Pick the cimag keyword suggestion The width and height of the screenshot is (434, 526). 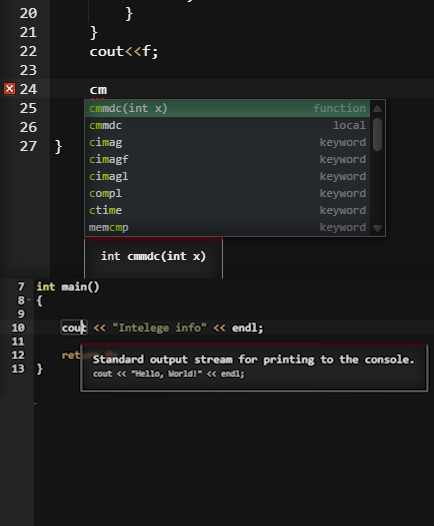tap(227, 142)
